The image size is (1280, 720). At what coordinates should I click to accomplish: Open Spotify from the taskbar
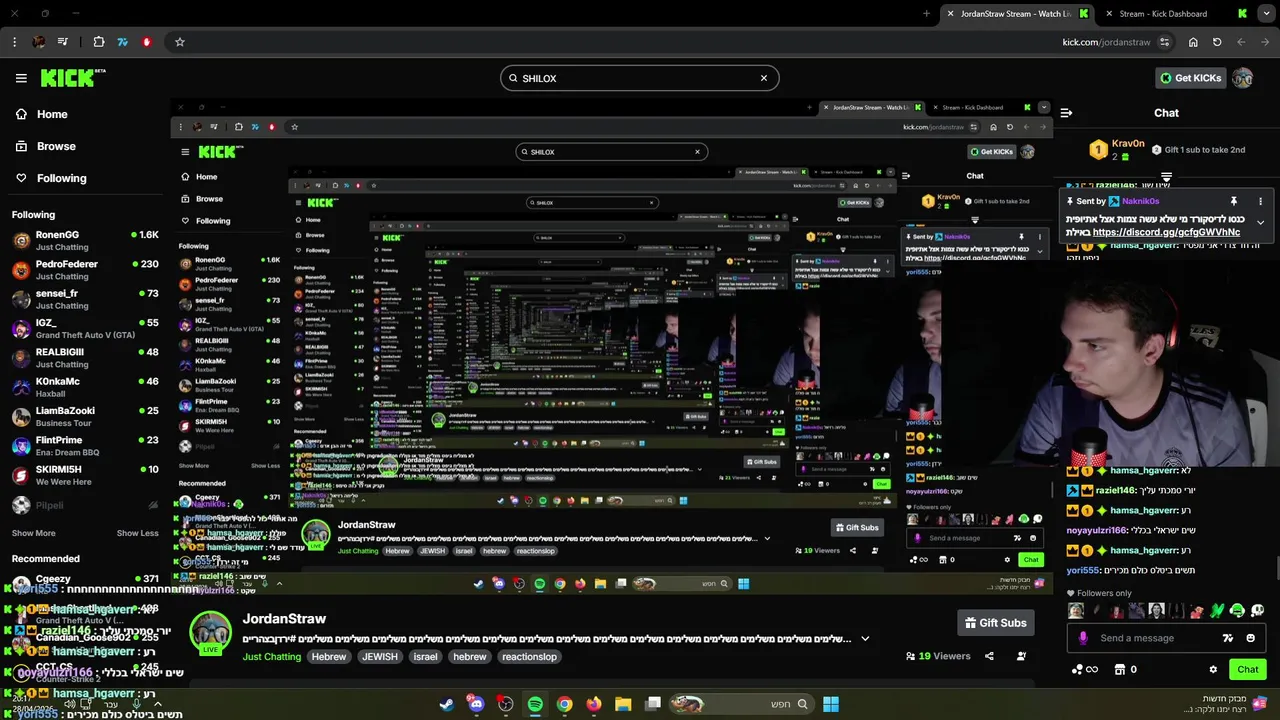coord(535,704)
